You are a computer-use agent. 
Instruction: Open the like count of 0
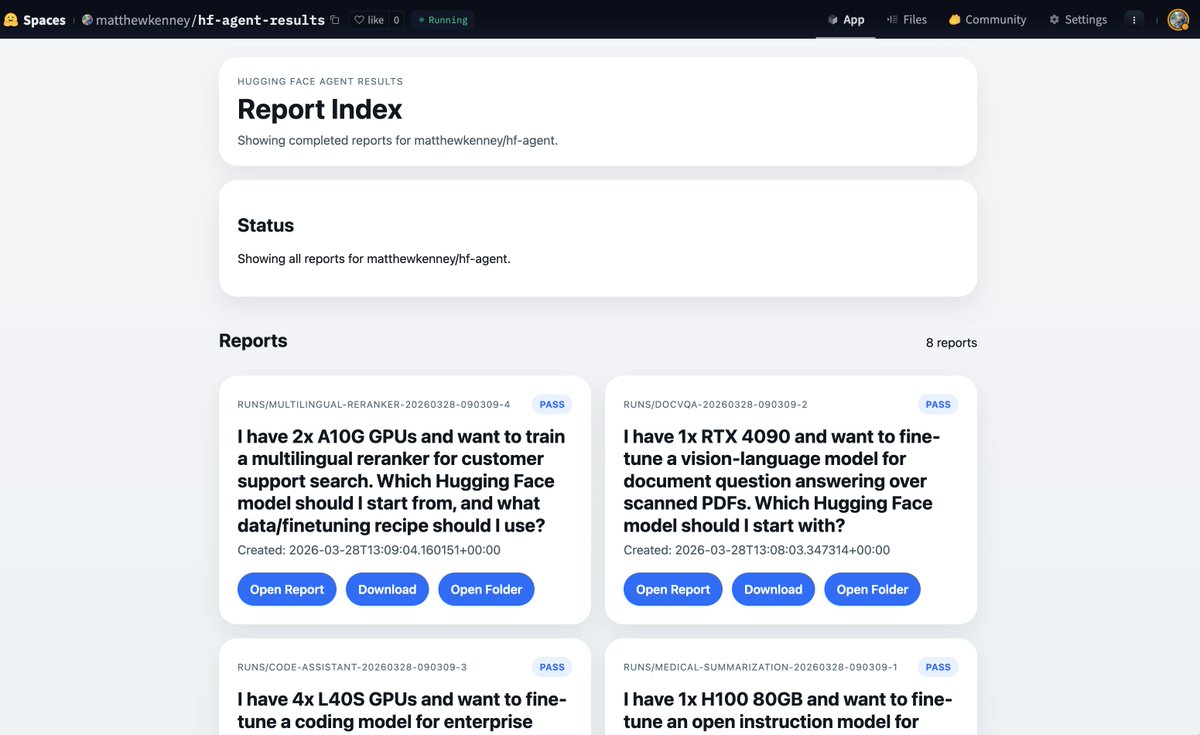[x=396, y=20]
